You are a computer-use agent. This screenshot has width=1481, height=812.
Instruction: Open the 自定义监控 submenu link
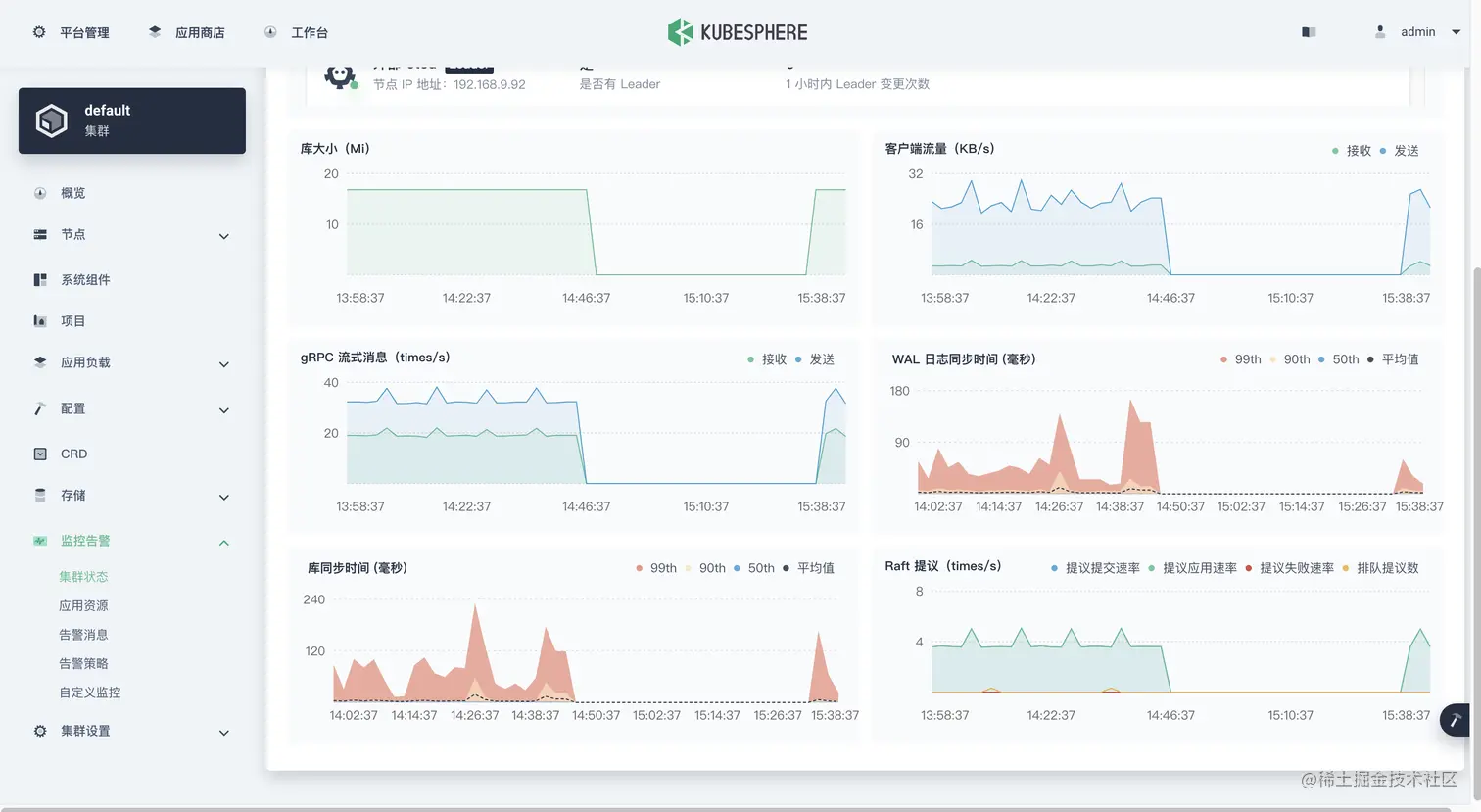click(89, 693)
